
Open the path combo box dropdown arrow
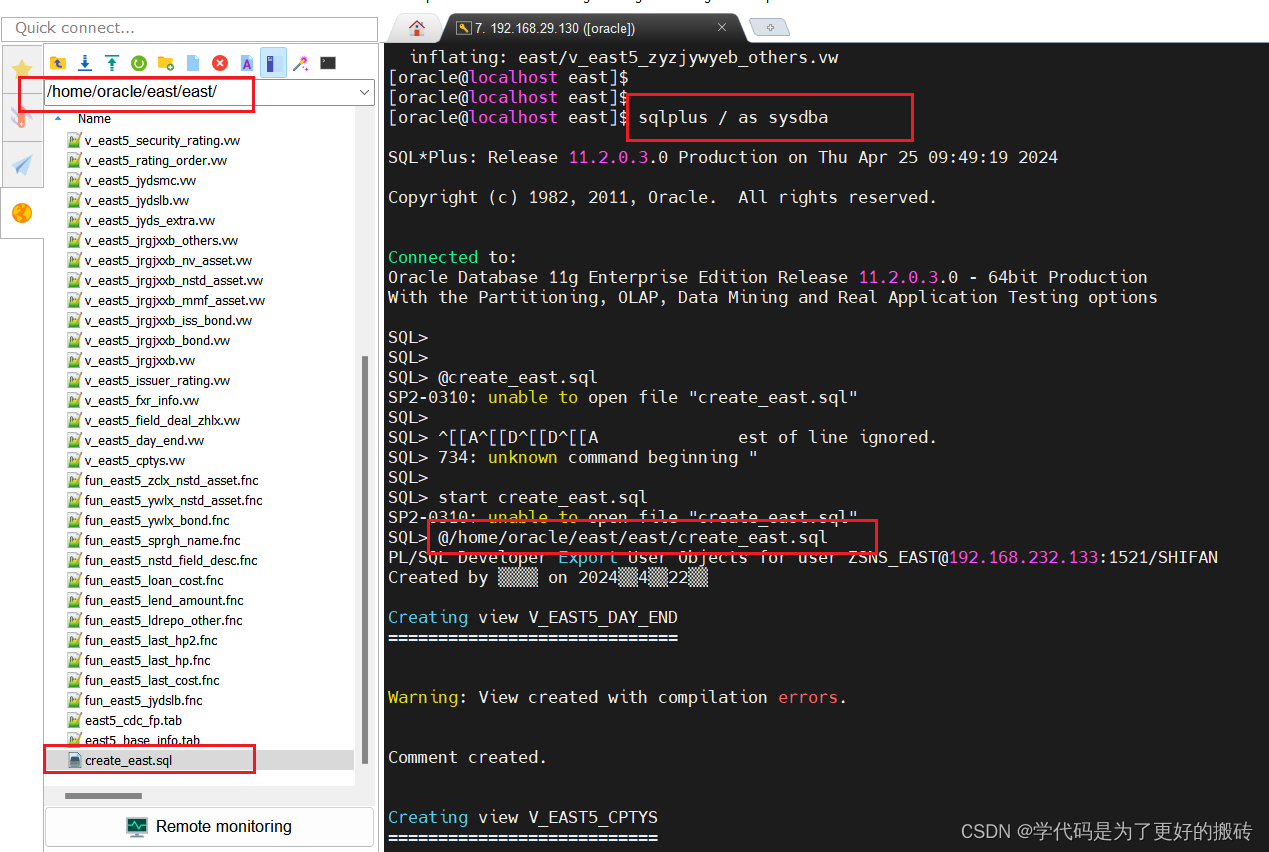pos(365,92)
